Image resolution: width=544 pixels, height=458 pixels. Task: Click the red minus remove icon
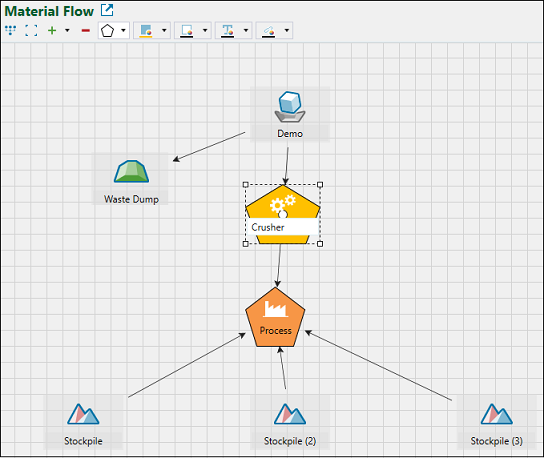[x=86, y=31]
